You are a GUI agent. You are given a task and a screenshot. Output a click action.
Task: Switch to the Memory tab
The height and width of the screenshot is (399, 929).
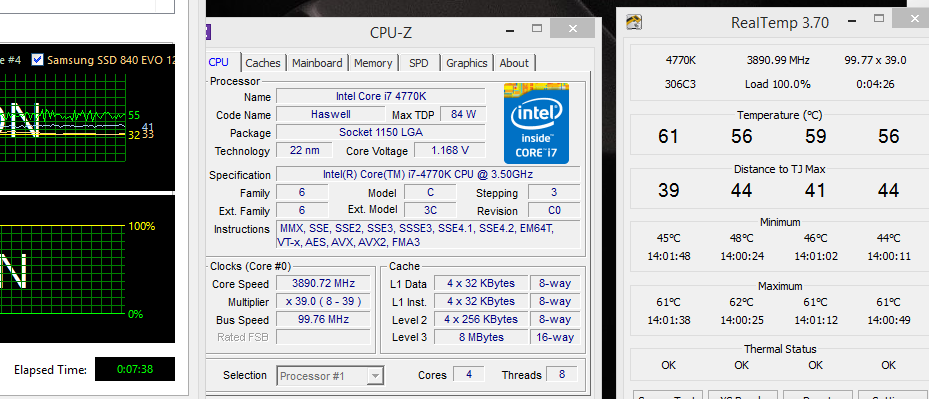click(373, 63)
